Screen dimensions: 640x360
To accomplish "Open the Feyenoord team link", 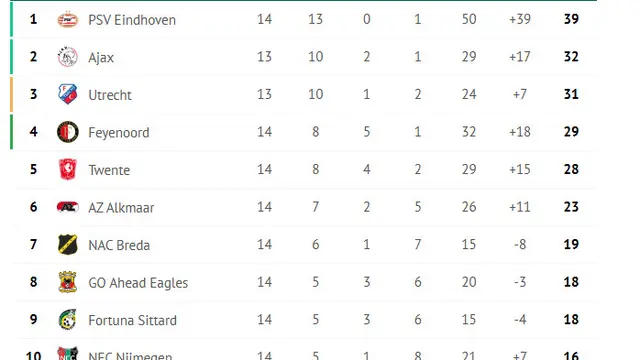I will tap(119, 133).
